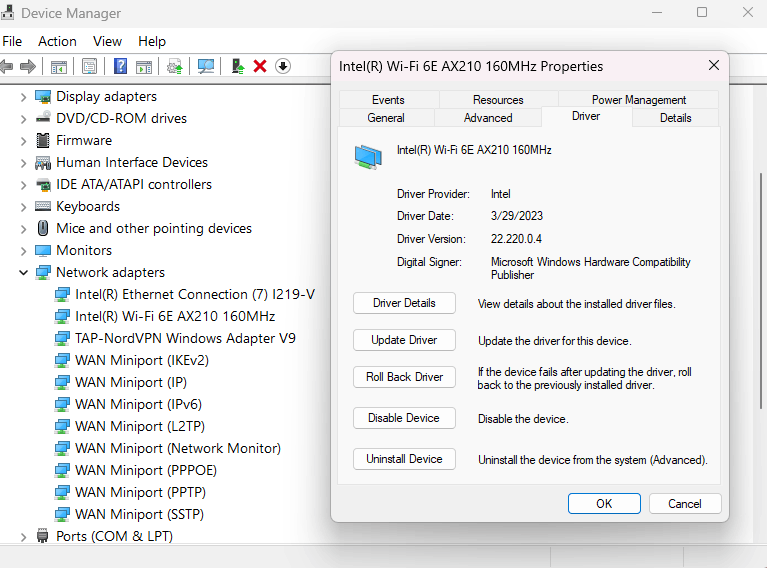Click the Human Interface Devices icon
The width and height of the screenshot is (767, 568).
[x=43, y=162]
